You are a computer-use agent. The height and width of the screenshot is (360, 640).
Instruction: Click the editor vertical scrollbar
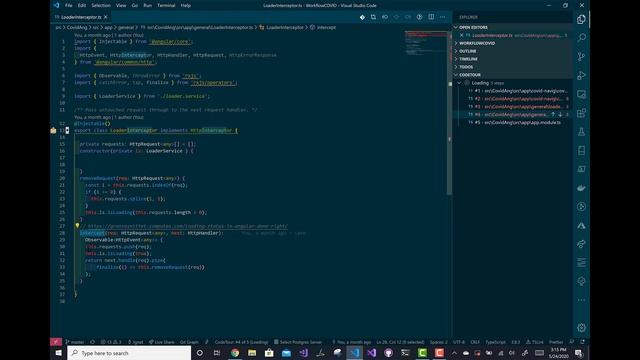[x=450, y=112]
